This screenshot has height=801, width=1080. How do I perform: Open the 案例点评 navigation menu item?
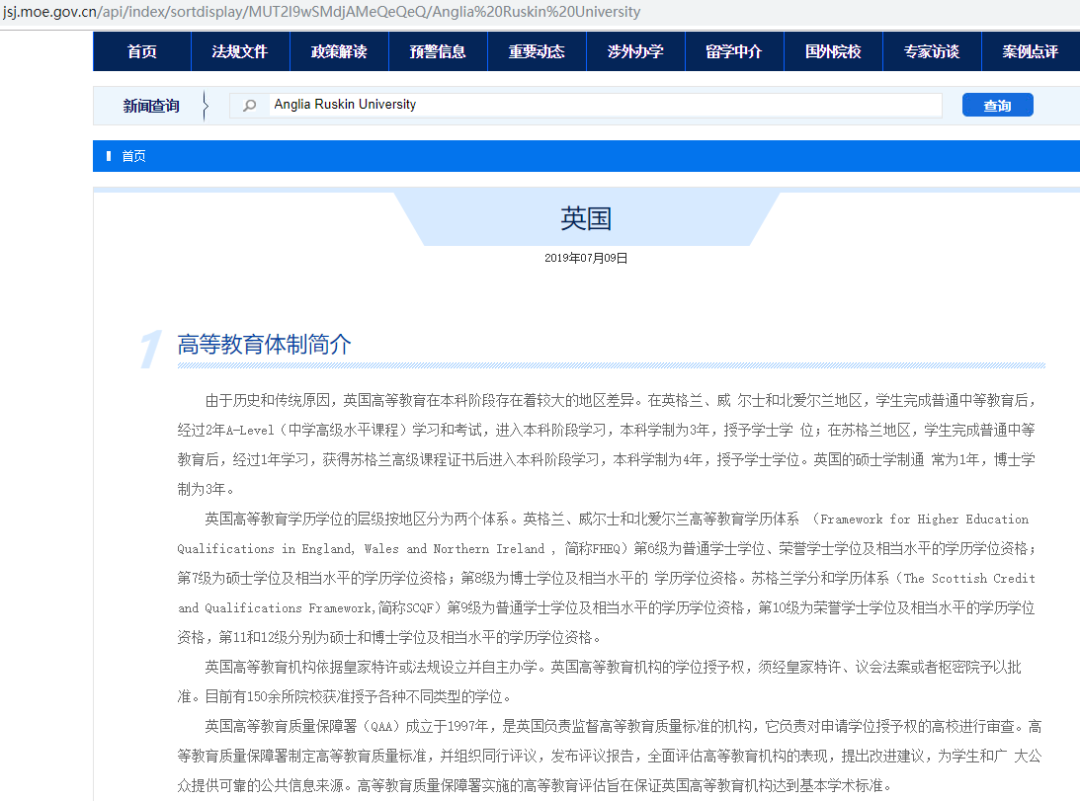[x=1029, y=50]
